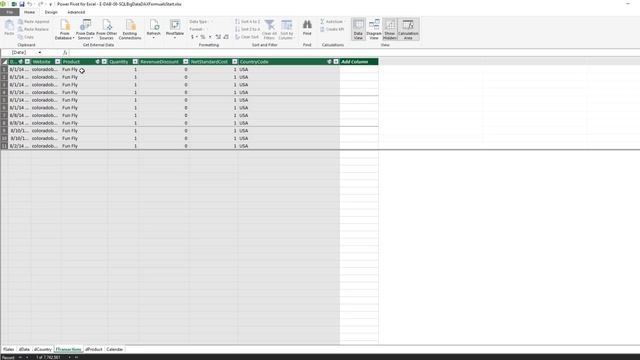The width and height of the screenshot is (640, 360).
Task: Click Create KPI in Calculations group
Action: [332, 29]
